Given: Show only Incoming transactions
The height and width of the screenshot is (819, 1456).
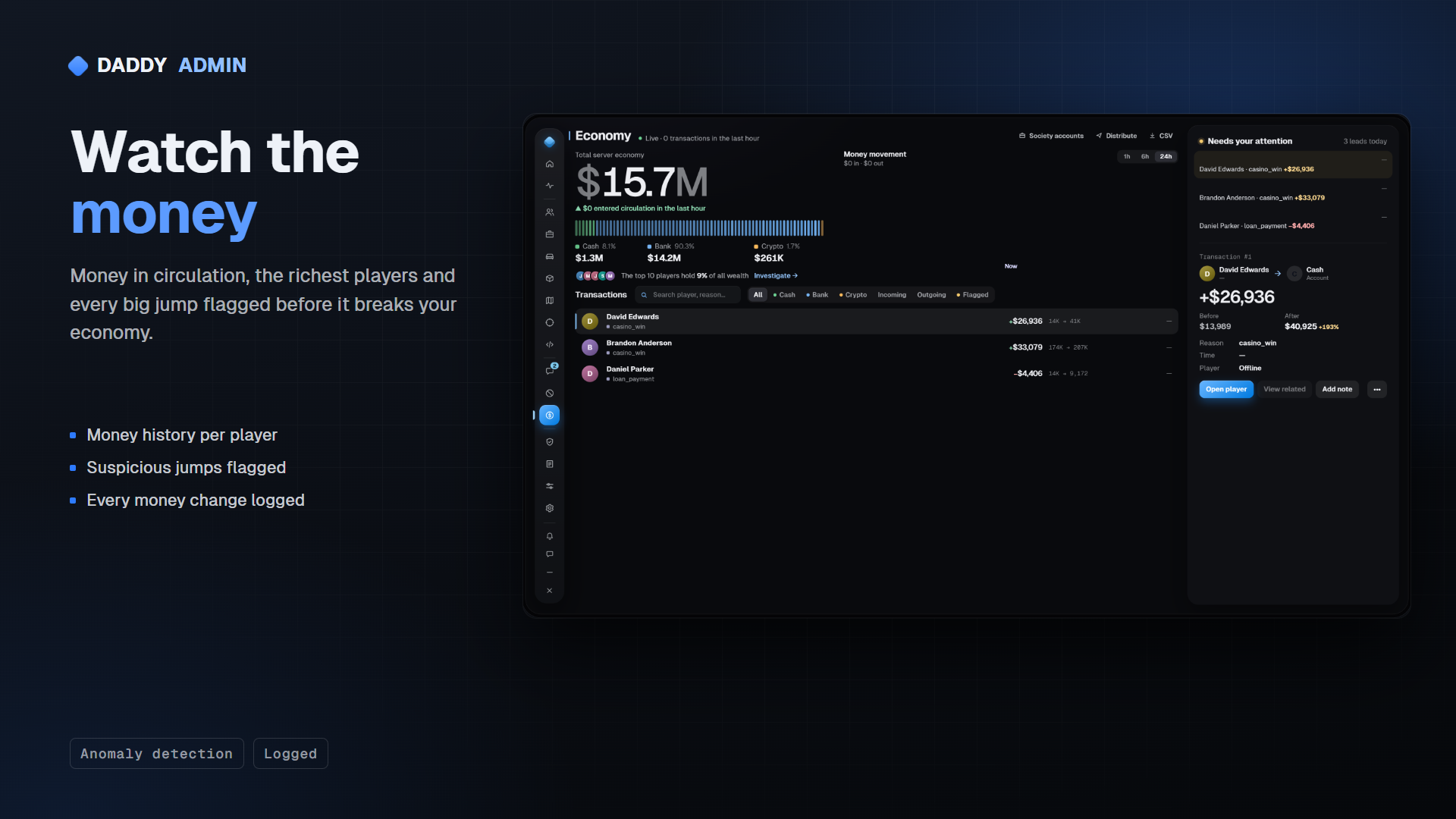Looking at the screenshot, I should click(892, 295).
